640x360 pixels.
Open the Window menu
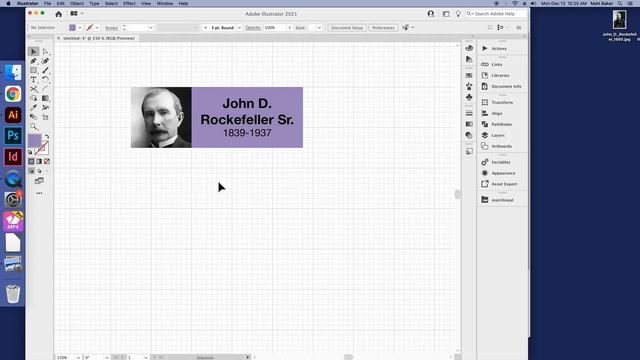(165, 3)
